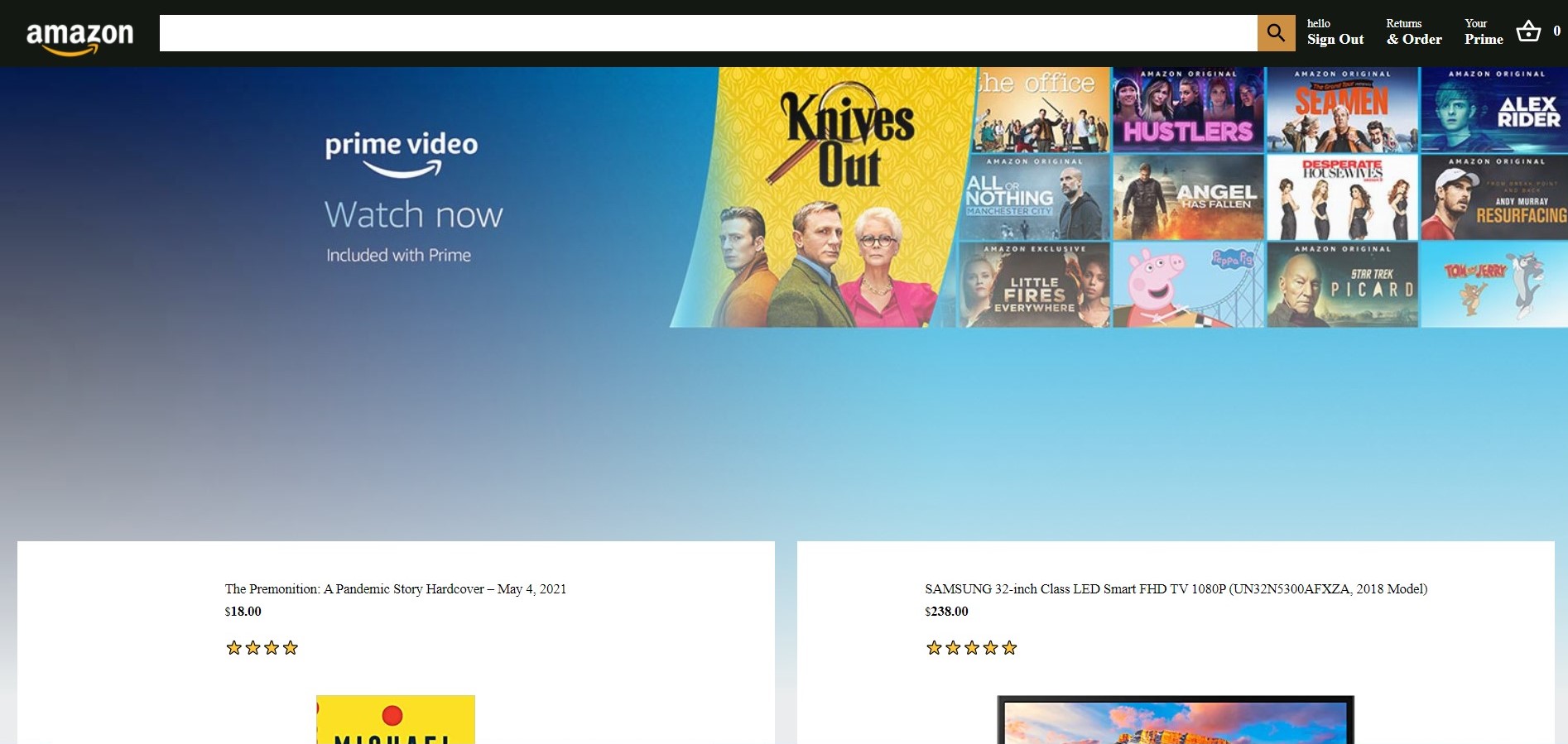Click the book's four-star rating
Screen dimensions: 1568x744
pos(262,648)
